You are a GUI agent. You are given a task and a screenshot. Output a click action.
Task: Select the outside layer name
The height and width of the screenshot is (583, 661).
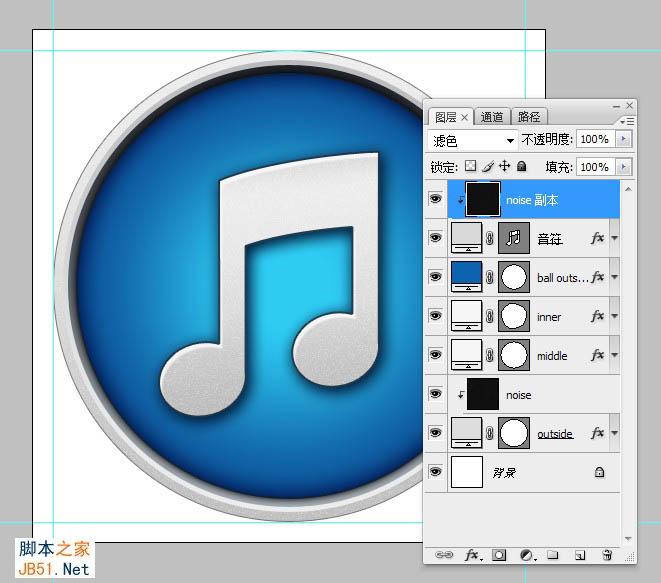(555, 434)
